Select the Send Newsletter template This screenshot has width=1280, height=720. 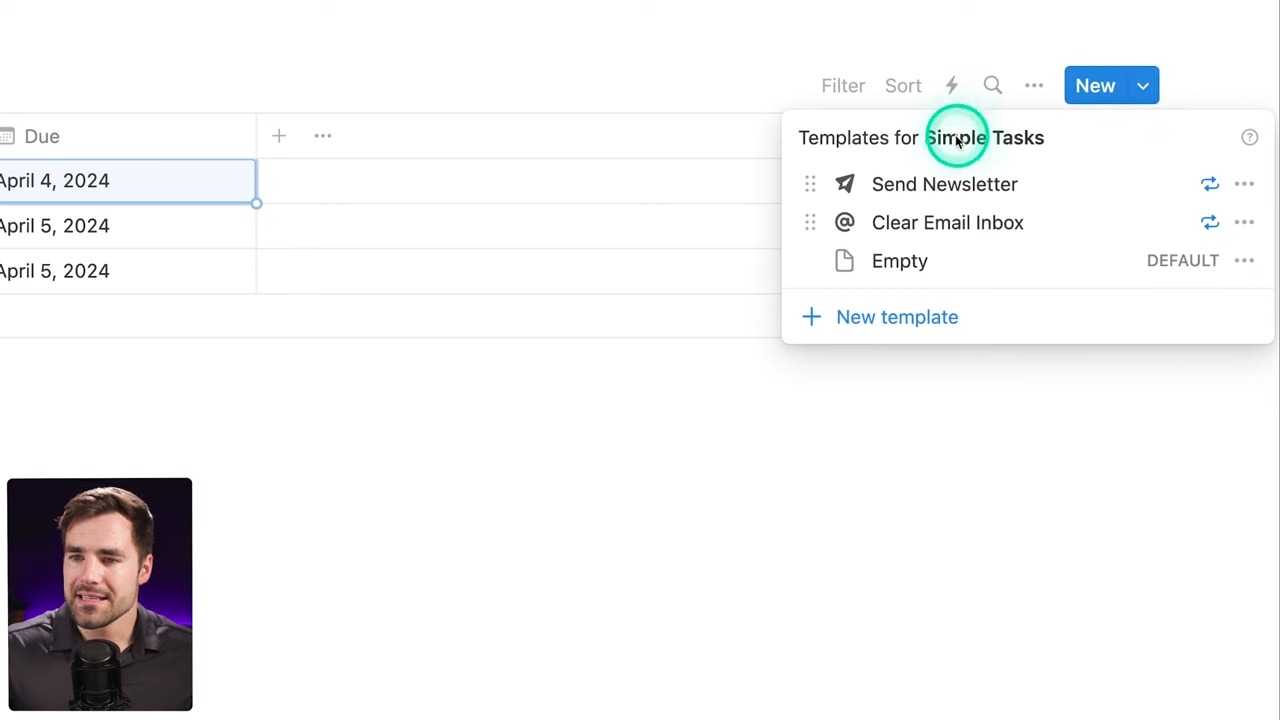(x=944, y=184)
